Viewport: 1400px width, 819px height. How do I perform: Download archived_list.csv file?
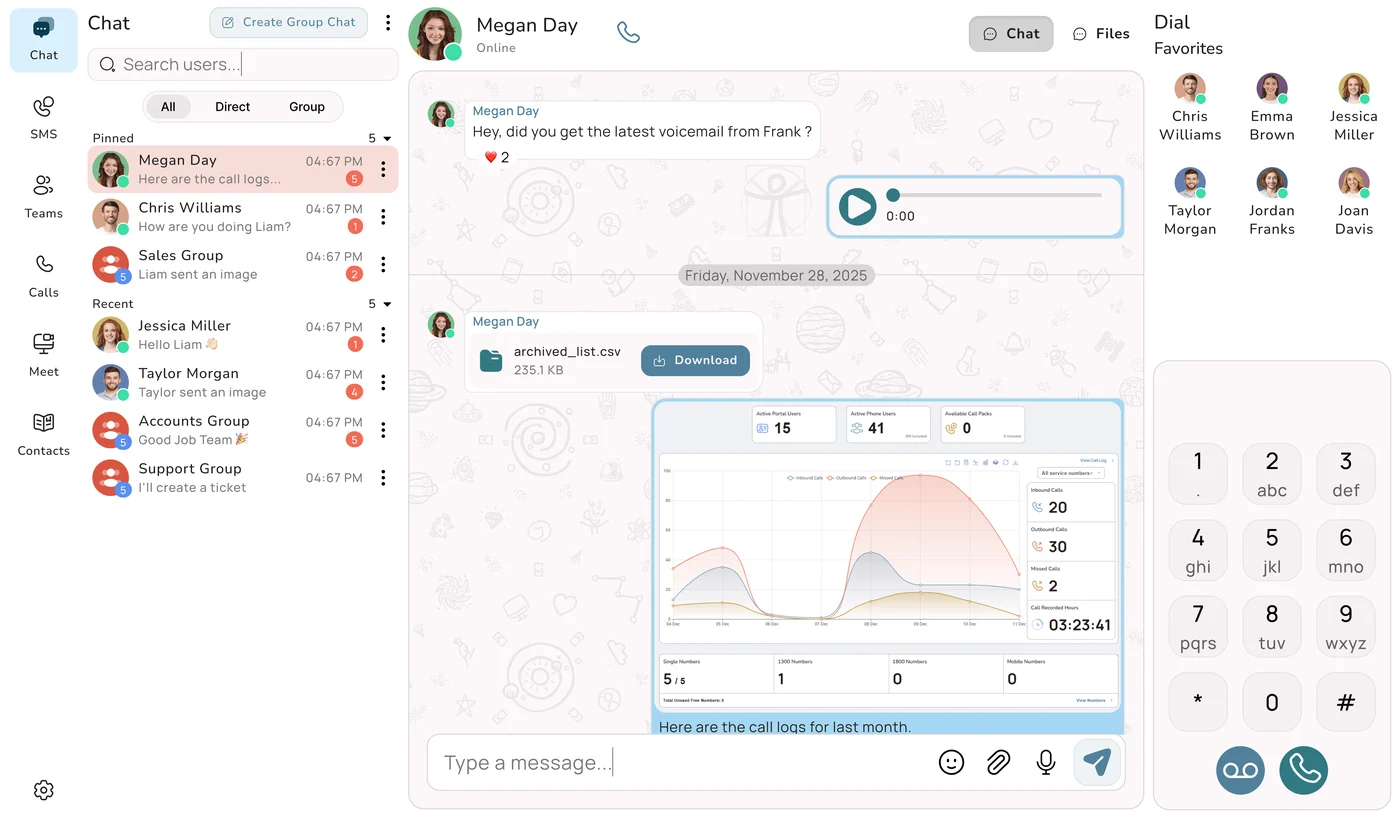coord(695,361)
